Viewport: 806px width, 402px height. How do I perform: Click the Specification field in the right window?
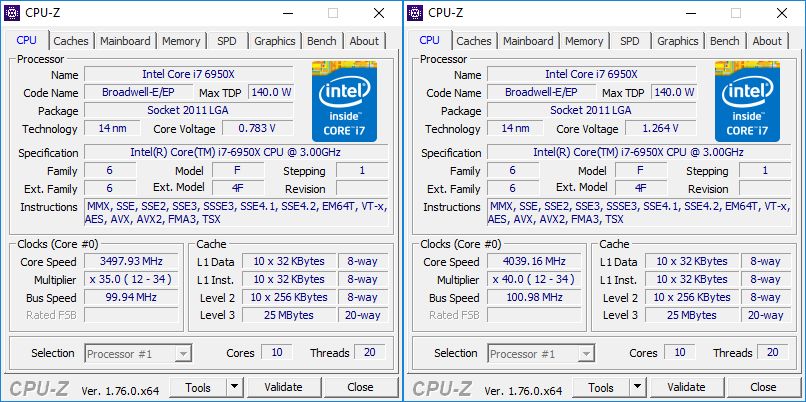point(639,152)
